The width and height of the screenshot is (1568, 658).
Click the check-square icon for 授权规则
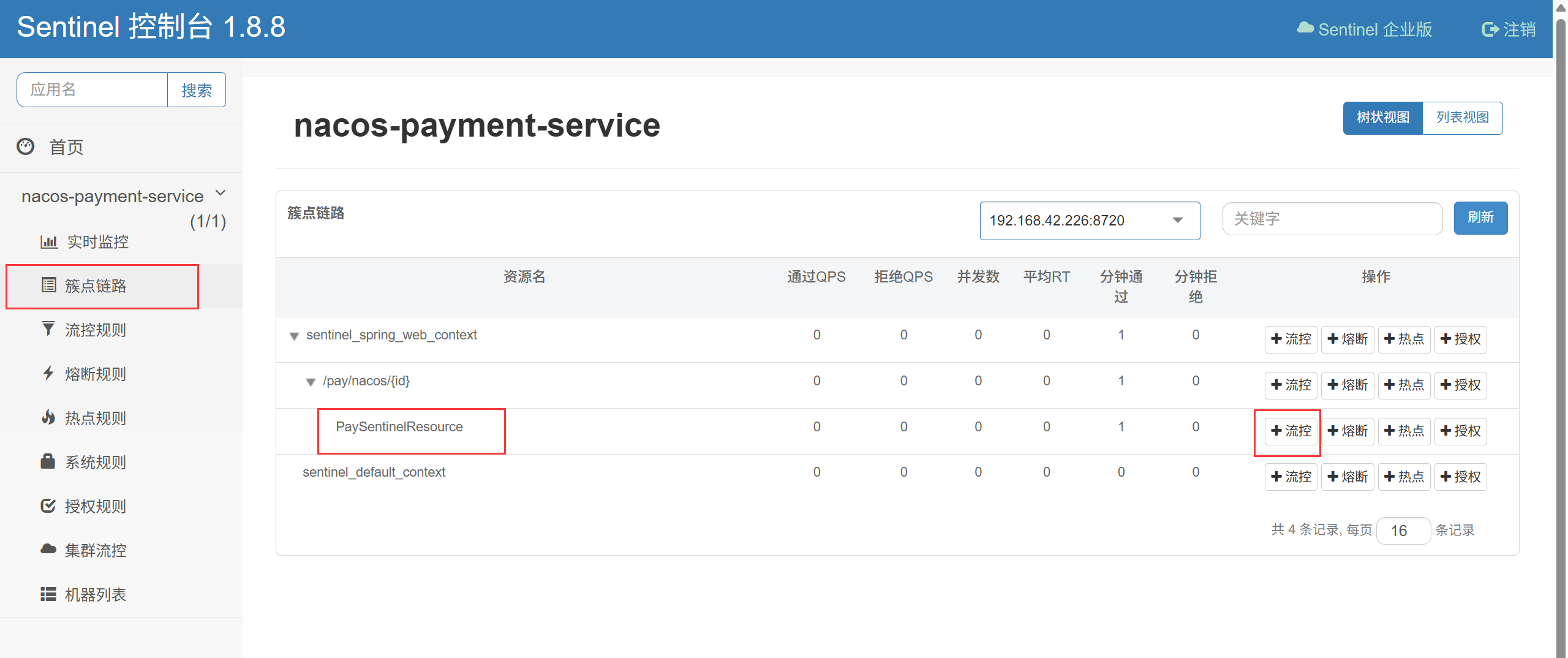(x=48, y=505)
